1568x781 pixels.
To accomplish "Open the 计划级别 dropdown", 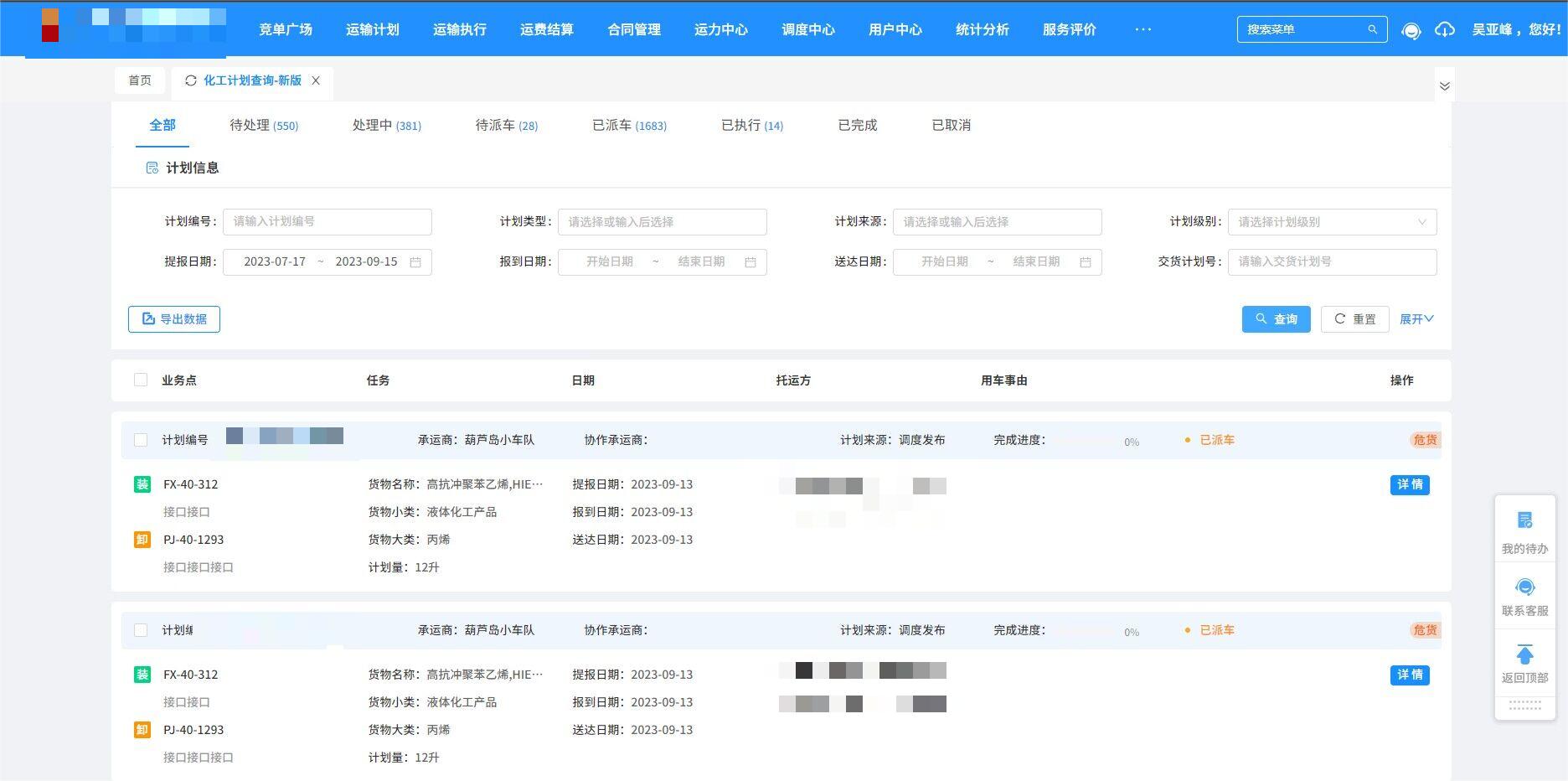I will point(1332,222).
